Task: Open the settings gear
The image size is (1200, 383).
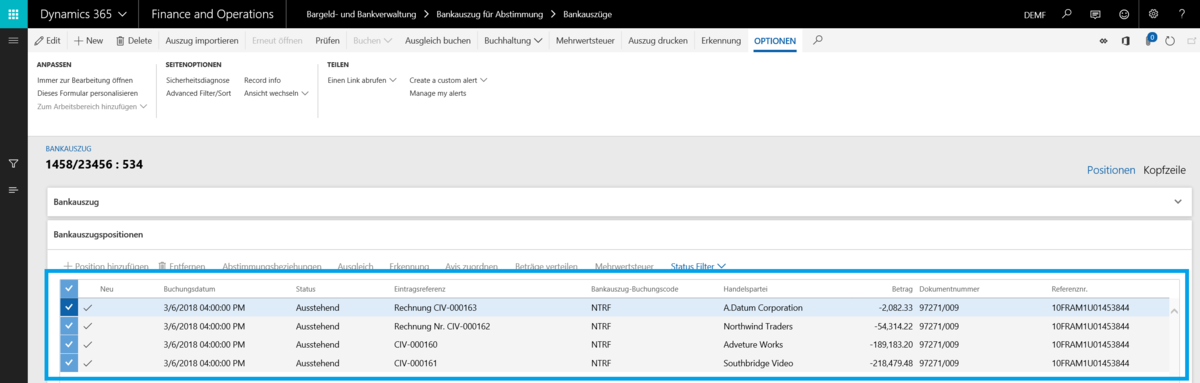Action: point(1153,14)
